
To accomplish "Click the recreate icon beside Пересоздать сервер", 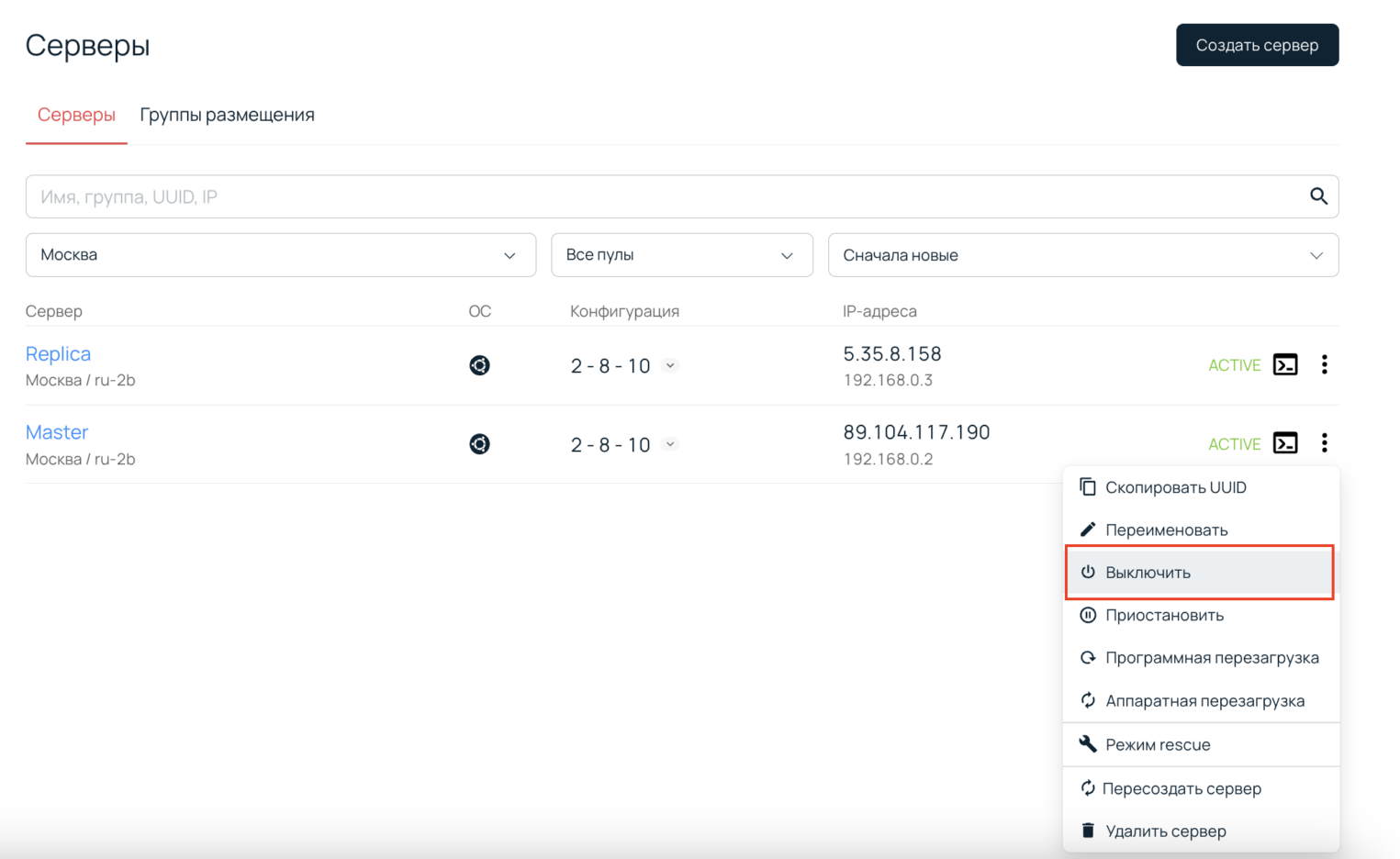I will [1088, 788].
